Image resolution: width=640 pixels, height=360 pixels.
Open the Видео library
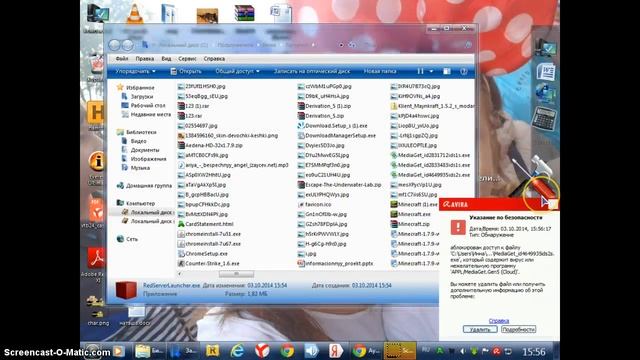coord(134,141)
